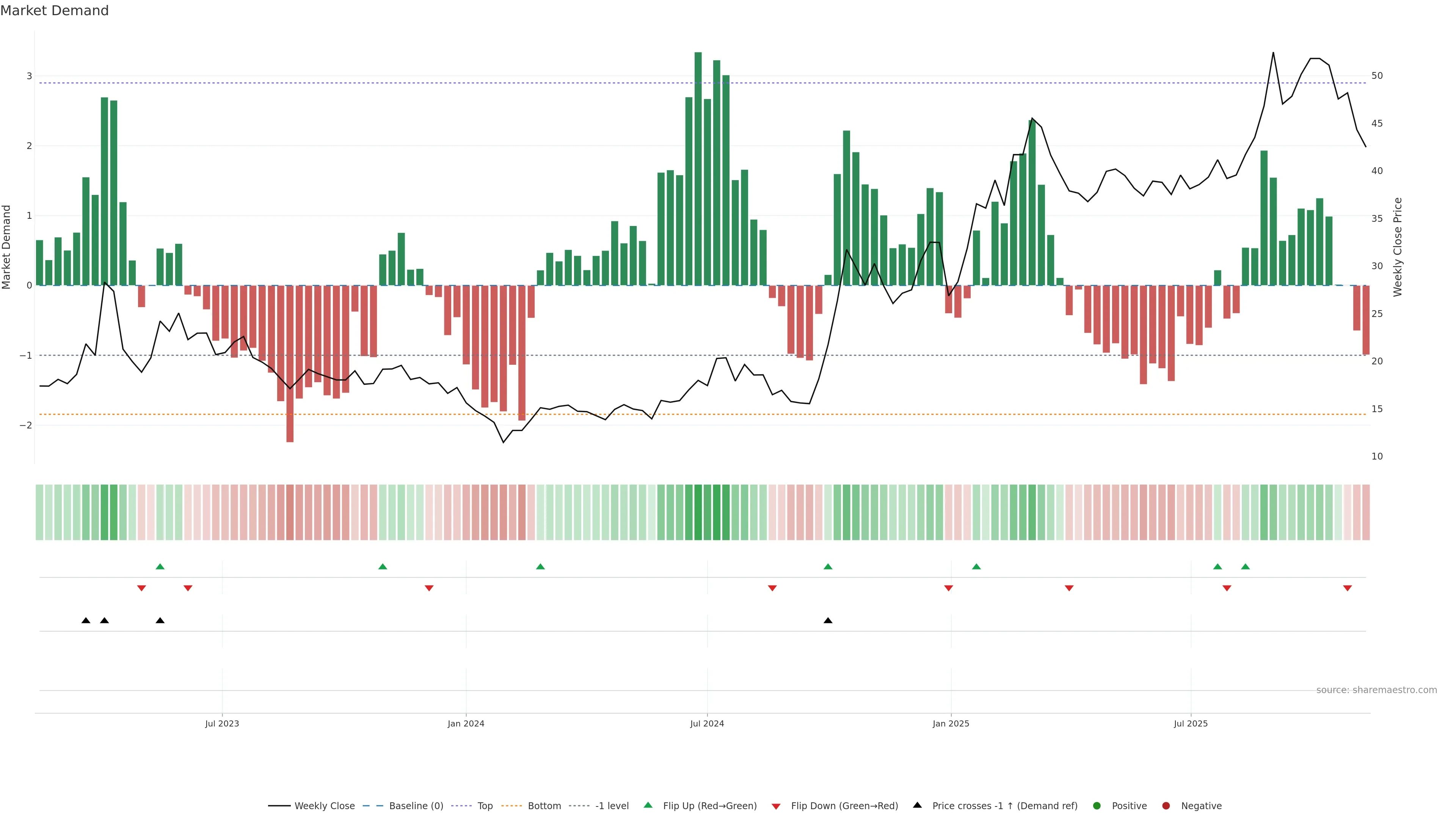The image size is (1456, 819).
Task: Click red Flip Down triangle in legend
Action: point(776,806)
